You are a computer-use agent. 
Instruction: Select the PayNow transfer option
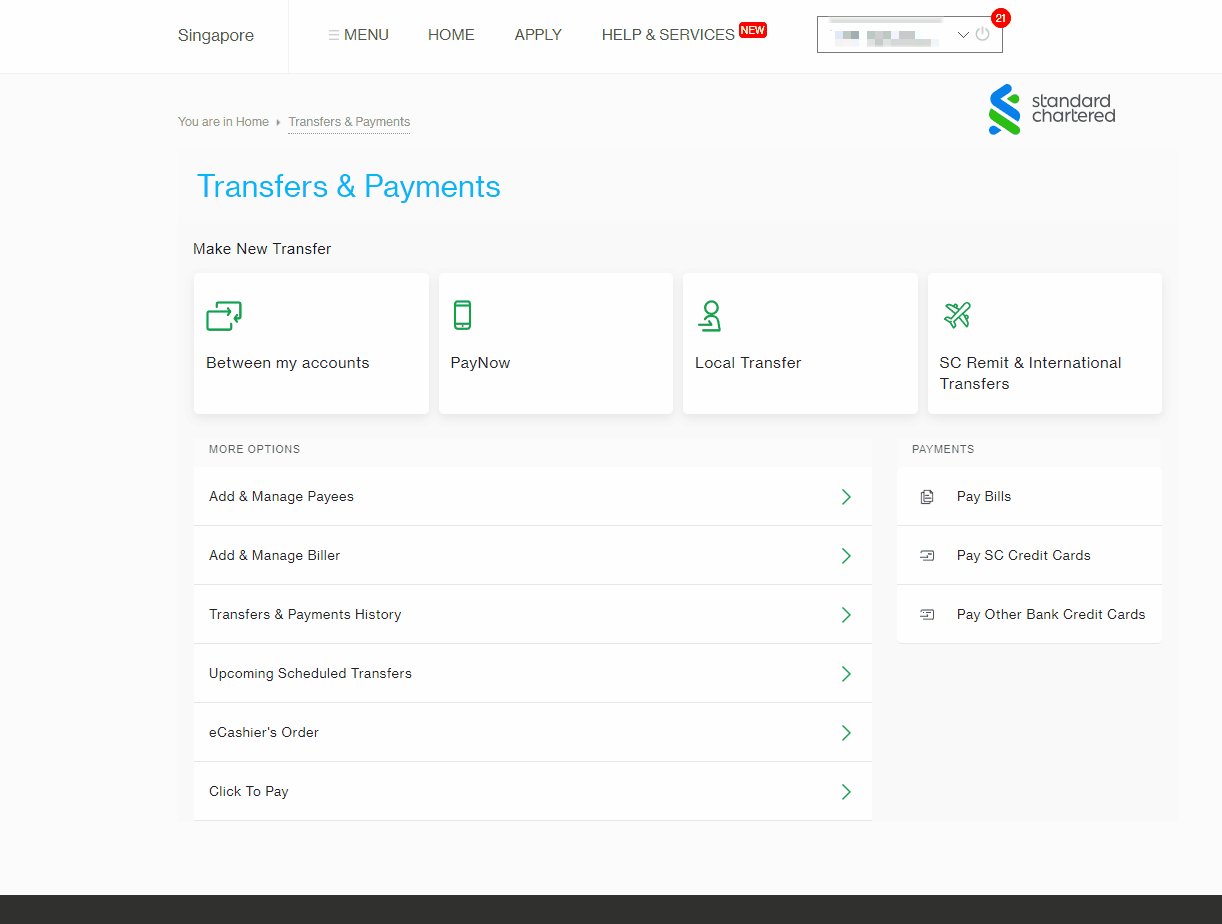556,344
